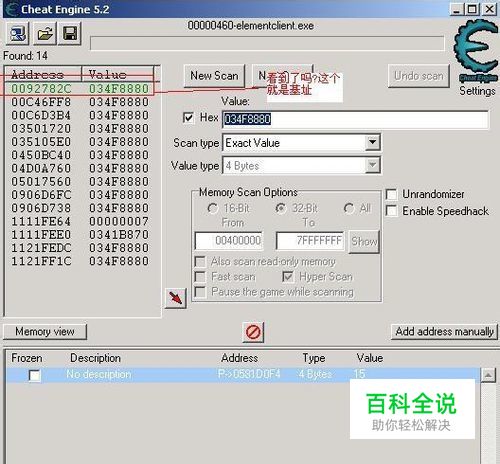The width and height of the screenshot is (500, 464).
Task: Click the floppy disk save icon
Action: [70, 33]
